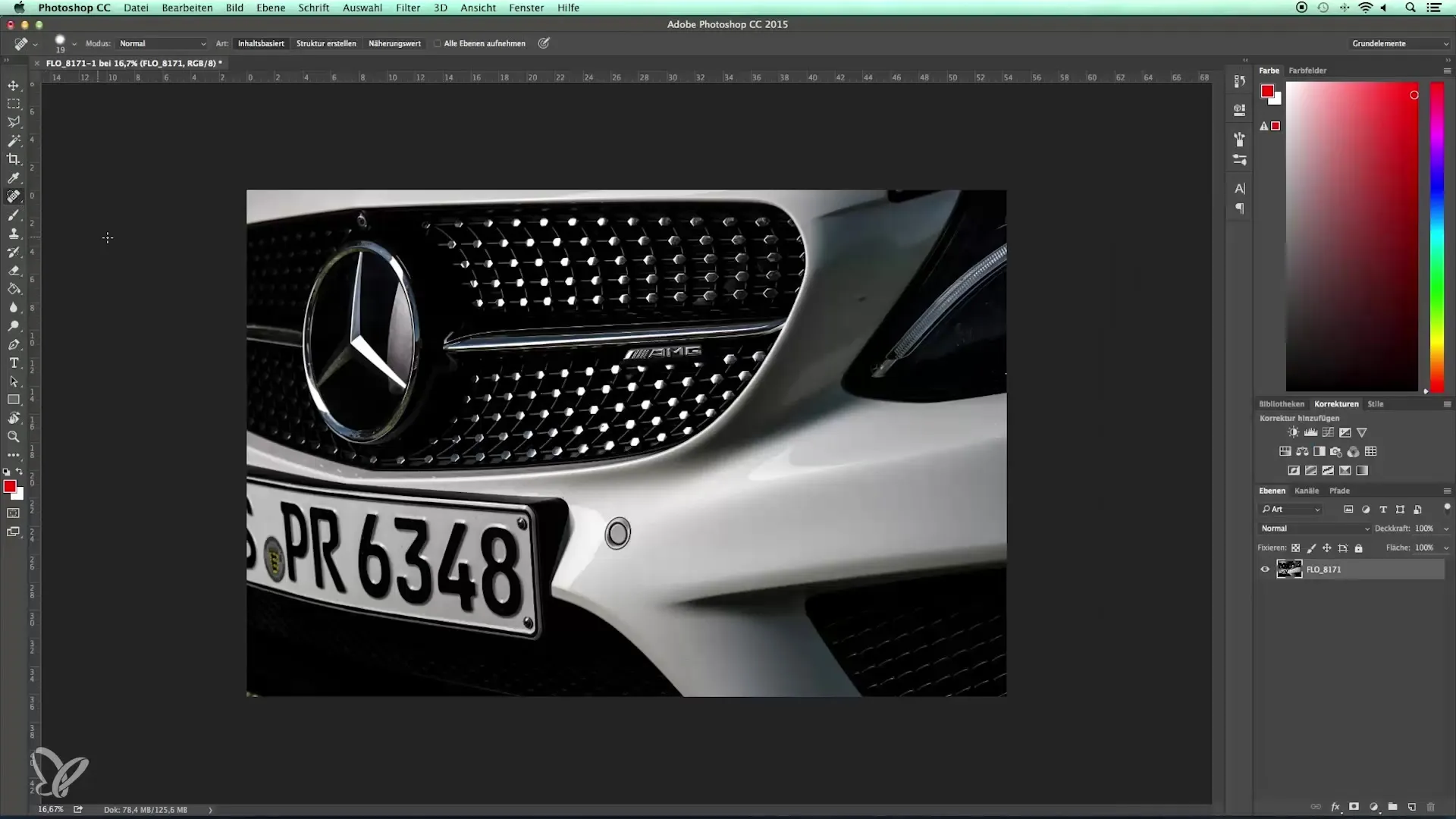This screenshot has height=819, width=1456.
Task: Add a Black & White adjustment
Action: pyautogui.click(x=1319, y=451)
